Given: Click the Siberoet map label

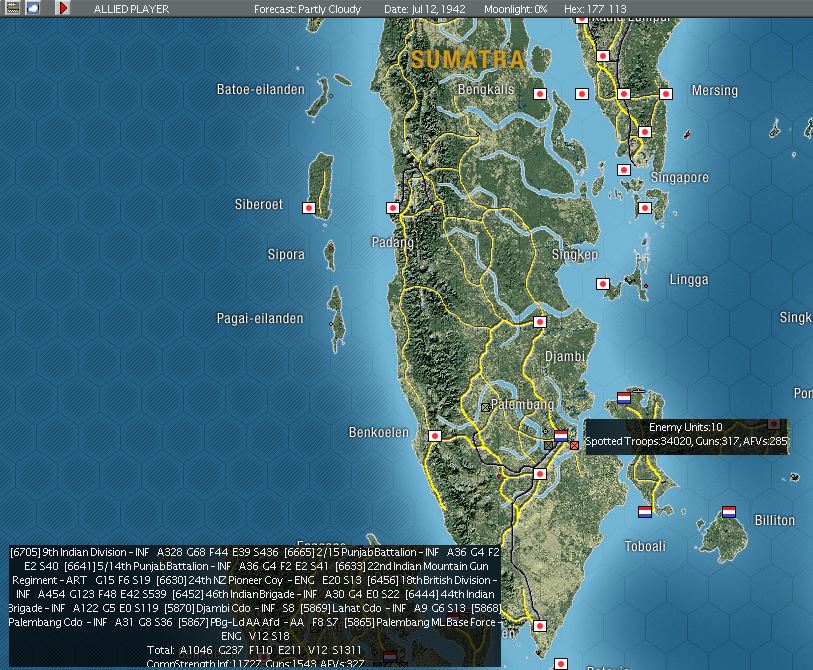Looking at the screenshot, I should pos(259,204).
